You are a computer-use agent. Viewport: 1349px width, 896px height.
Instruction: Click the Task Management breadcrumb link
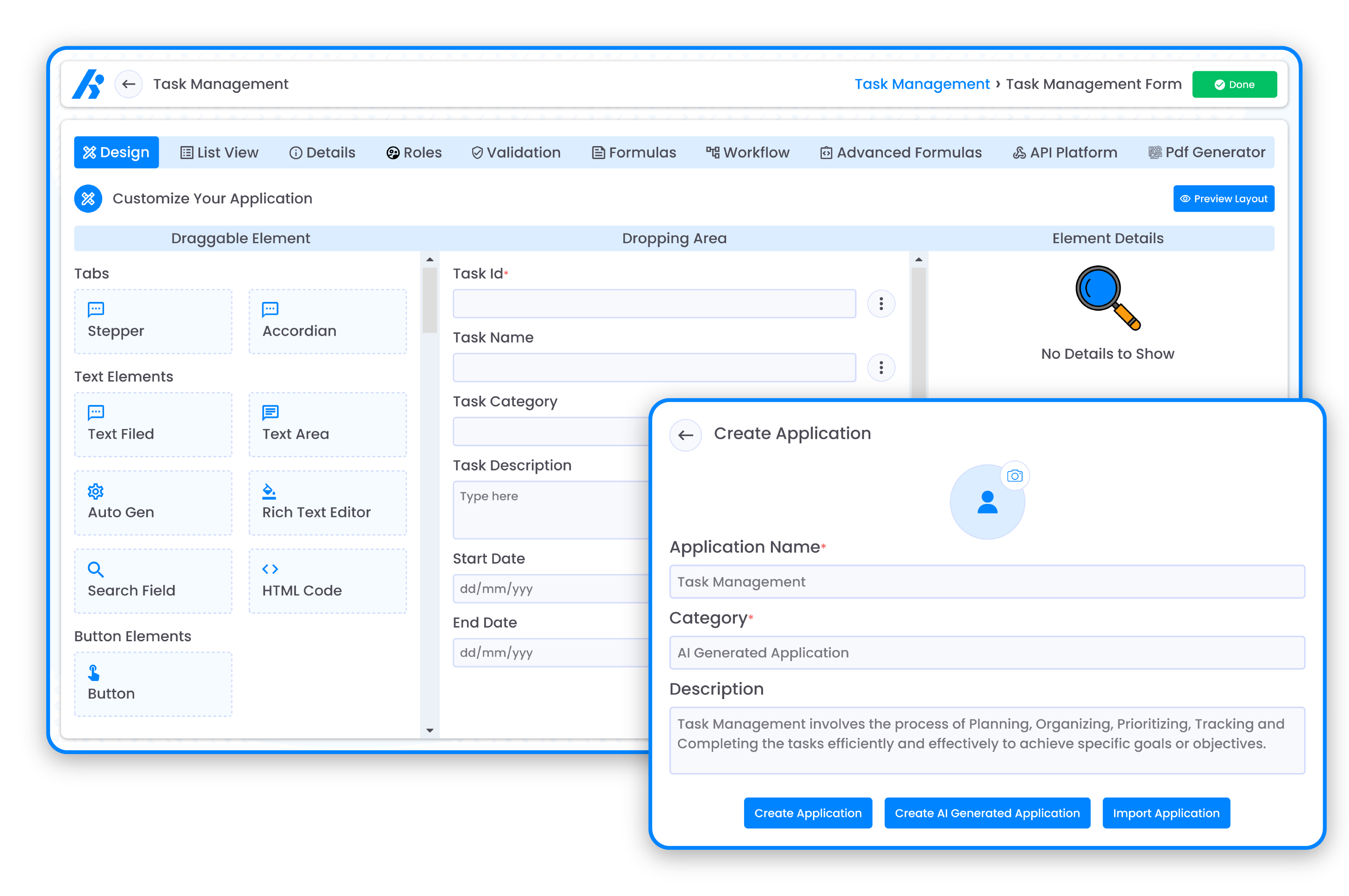click(x=921, y=85)
